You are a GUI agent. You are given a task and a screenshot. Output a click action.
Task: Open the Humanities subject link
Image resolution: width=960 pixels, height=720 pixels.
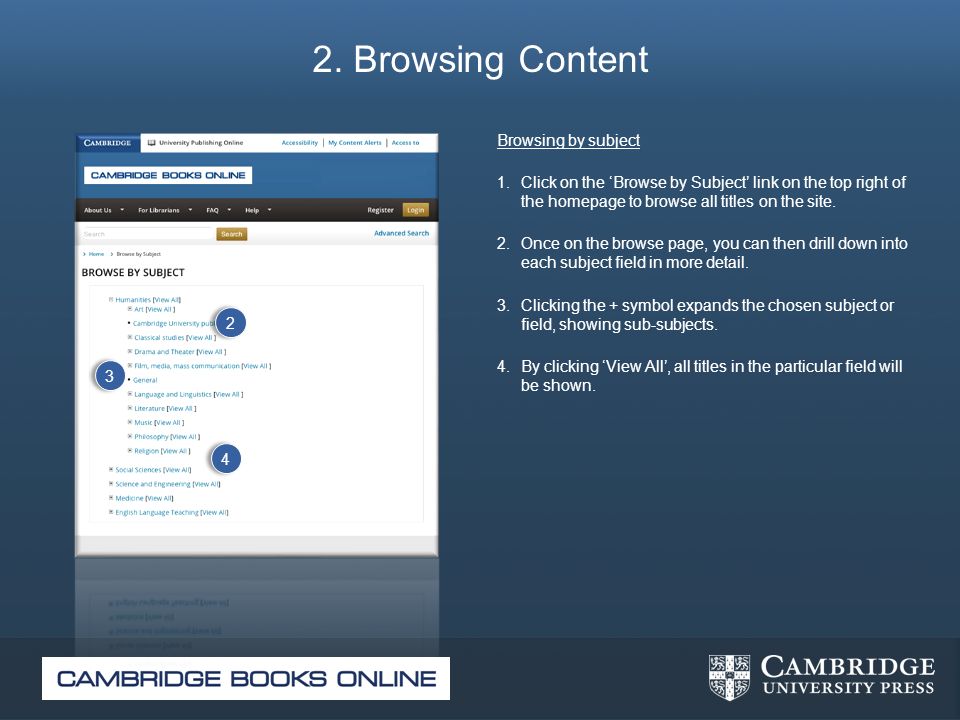[133, 300]
